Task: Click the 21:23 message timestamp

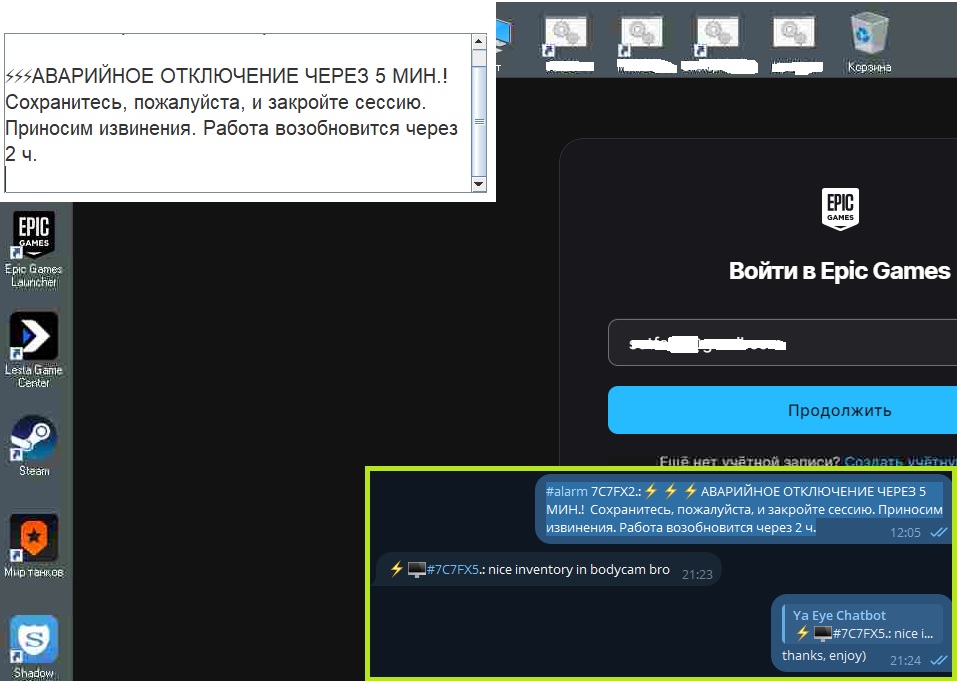Action: coord(697,574)
